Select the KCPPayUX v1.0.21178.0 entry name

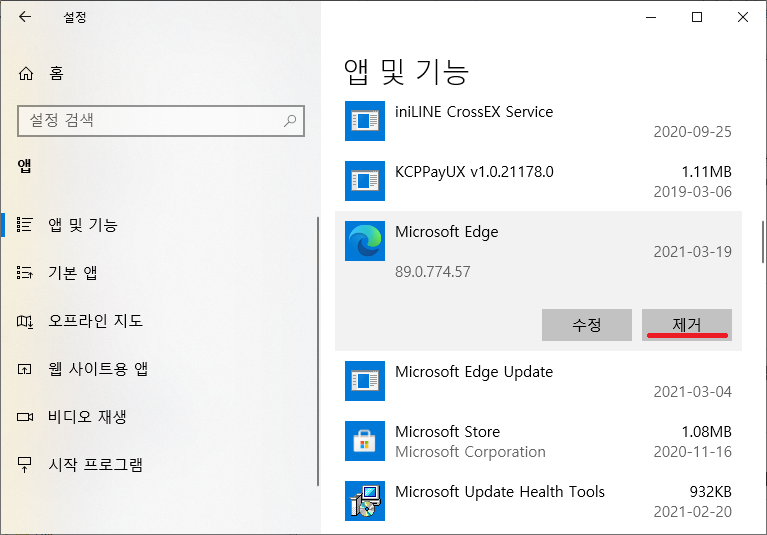pos(474,172)
